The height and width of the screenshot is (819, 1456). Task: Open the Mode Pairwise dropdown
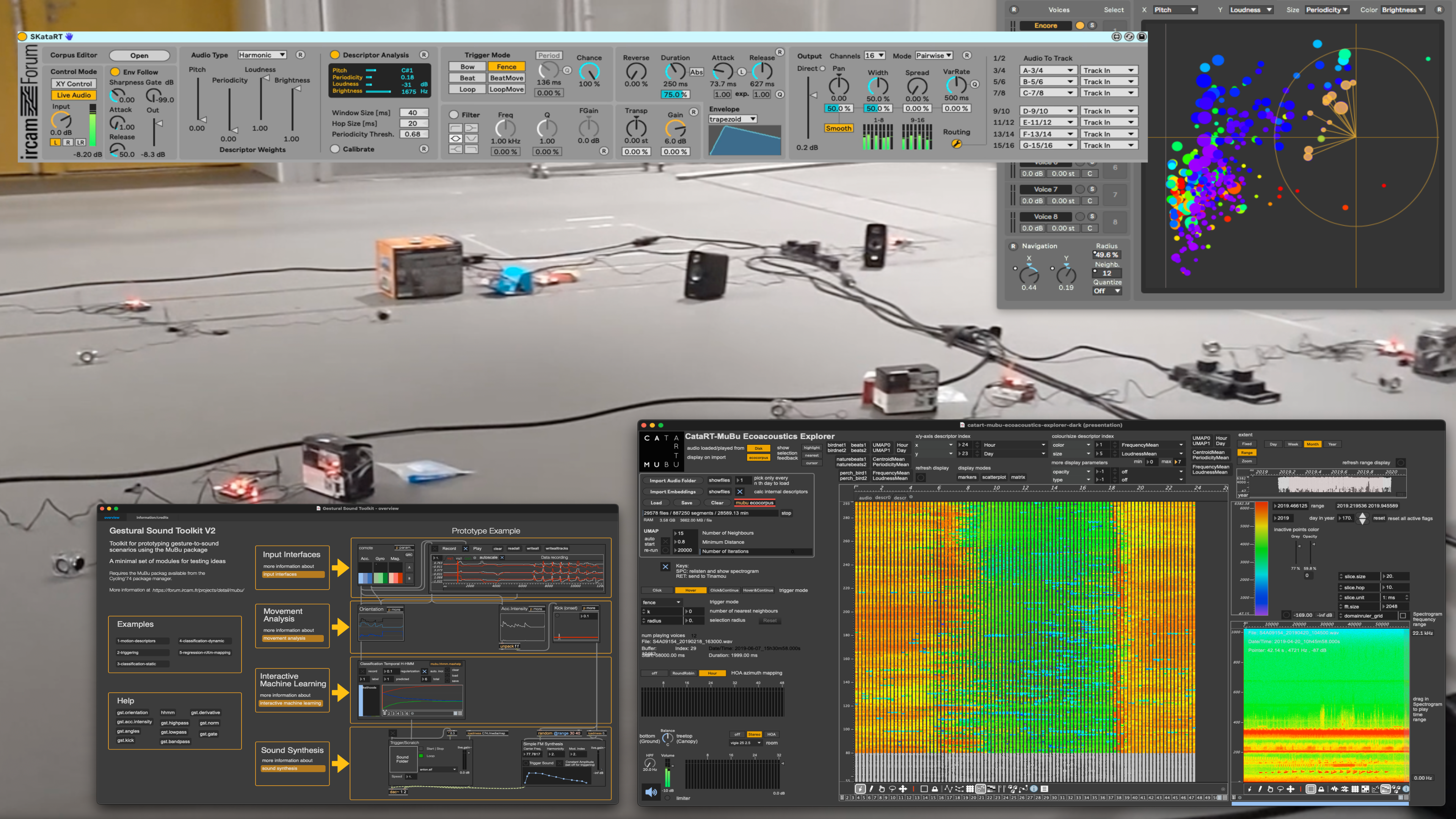tap(934, 55)
